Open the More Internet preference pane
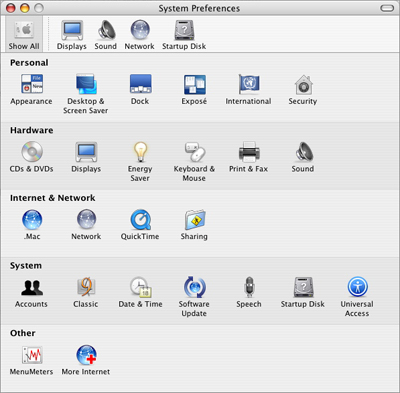 click(86, 360)
